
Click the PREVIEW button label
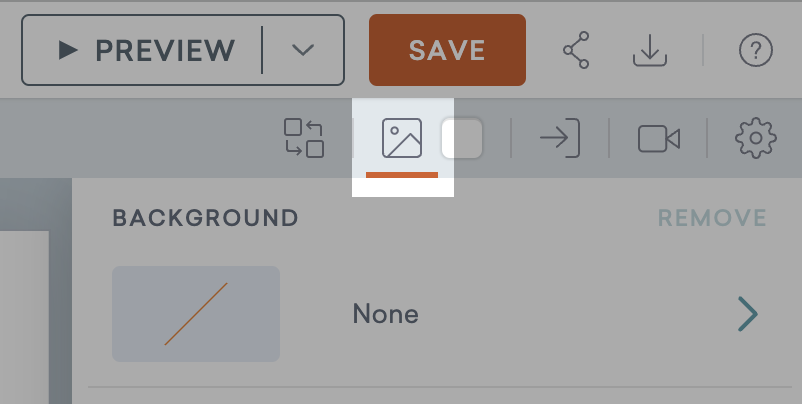[165, 50]
